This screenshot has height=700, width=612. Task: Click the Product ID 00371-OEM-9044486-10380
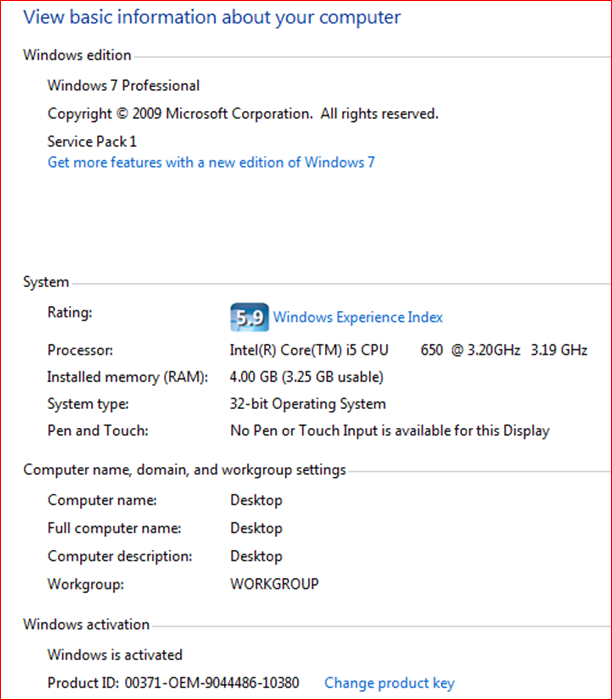pyautogui.click(x=173, y=683)
